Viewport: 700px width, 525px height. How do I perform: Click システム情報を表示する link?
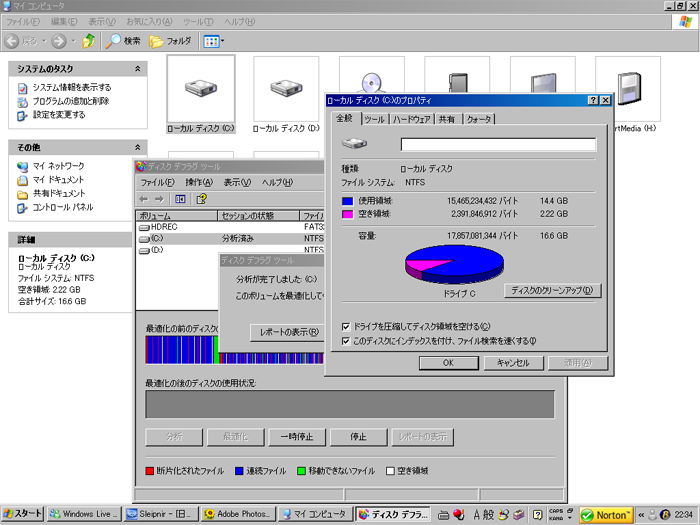(71, 88)
